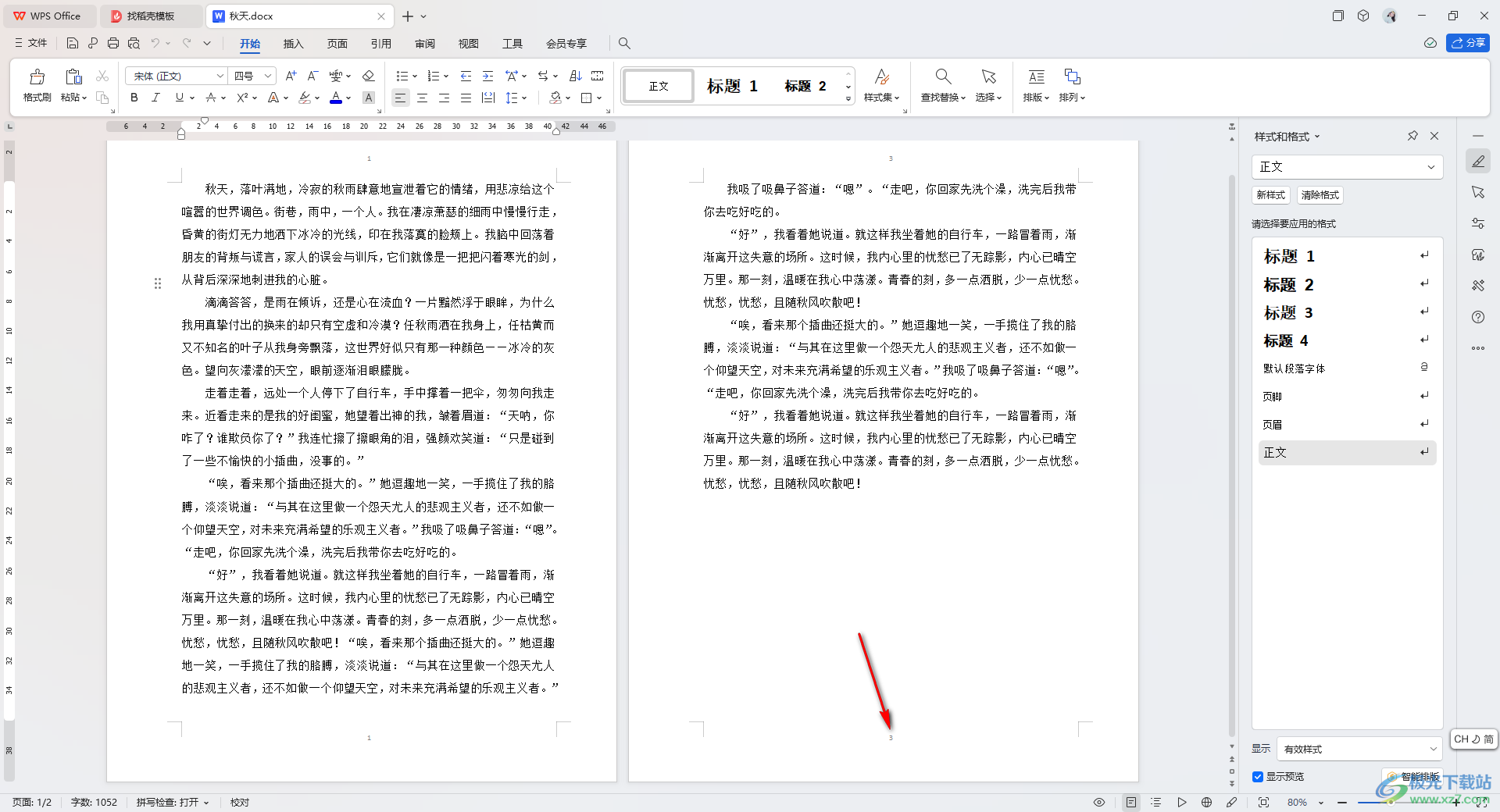Click the Save icon in quick toolbar

(x=73, y=43)
